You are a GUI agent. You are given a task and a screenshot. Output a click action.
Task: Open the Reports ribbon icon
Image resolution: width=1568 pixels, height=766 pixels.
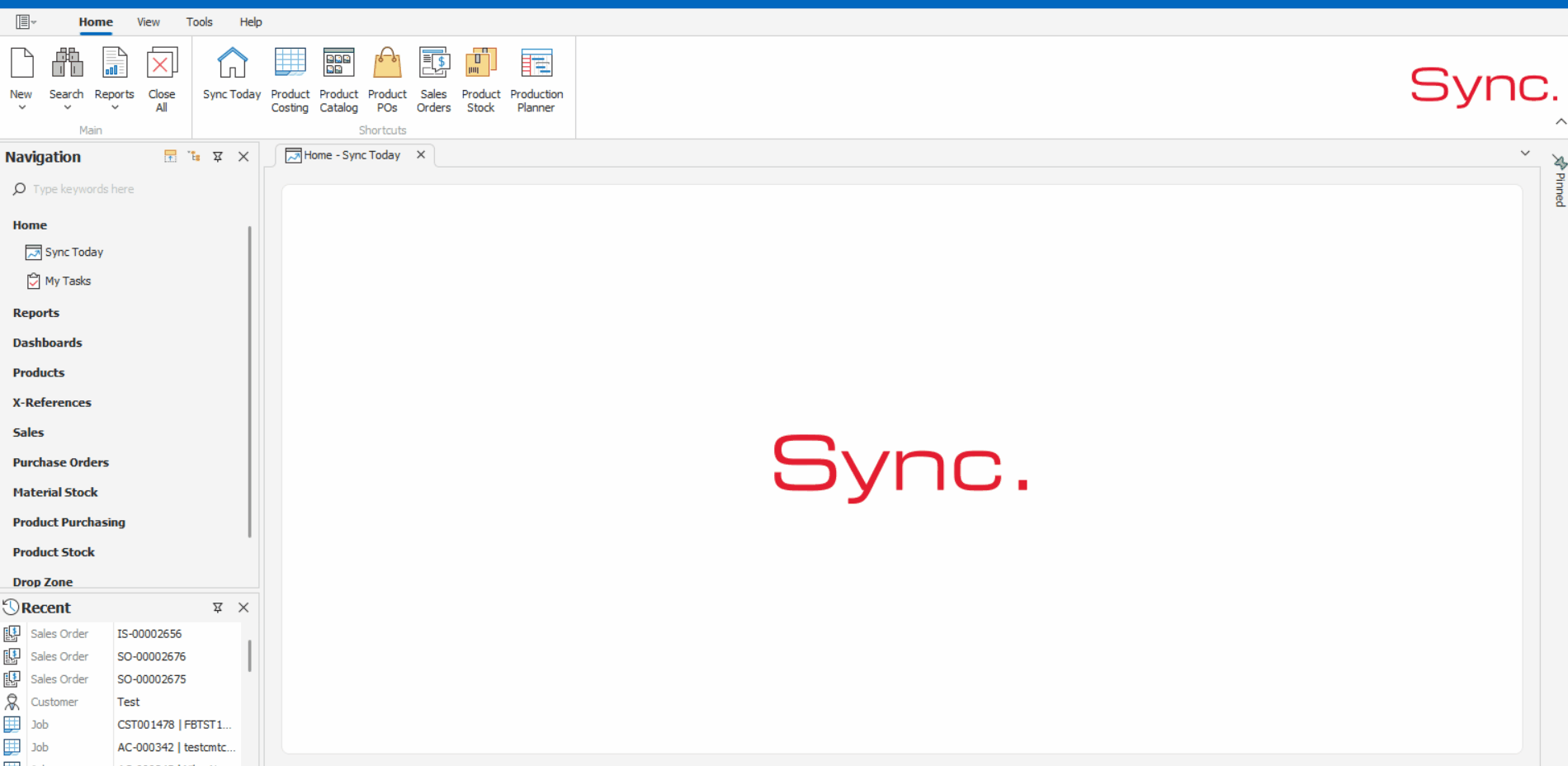pos(114,64)
